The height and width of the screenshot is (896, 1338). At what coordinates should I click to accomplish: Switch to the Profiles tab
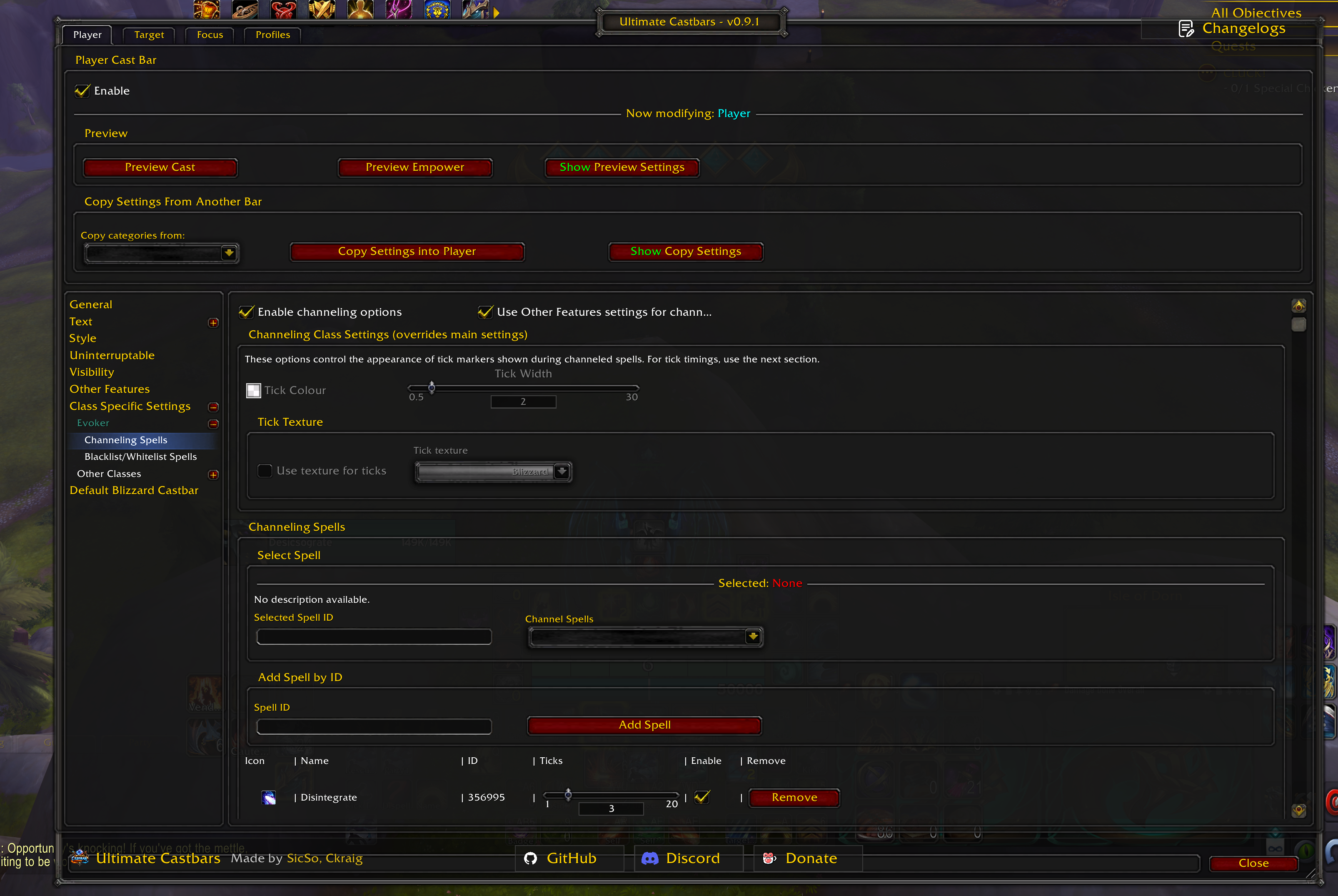(273, 35)
